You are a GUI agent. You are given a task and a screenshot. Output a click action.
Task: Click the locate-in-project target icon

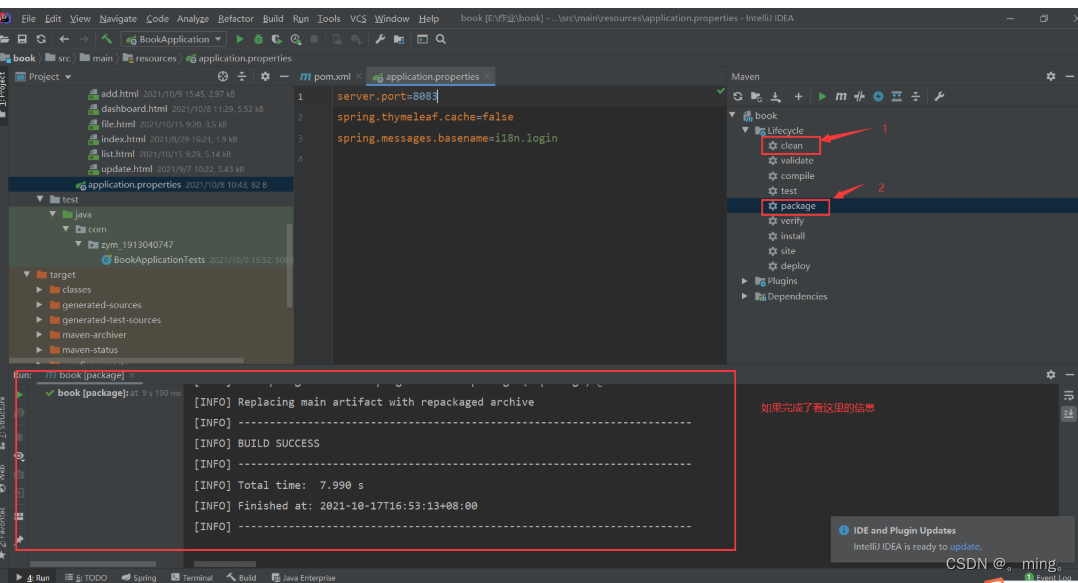(x=223, y=76)
